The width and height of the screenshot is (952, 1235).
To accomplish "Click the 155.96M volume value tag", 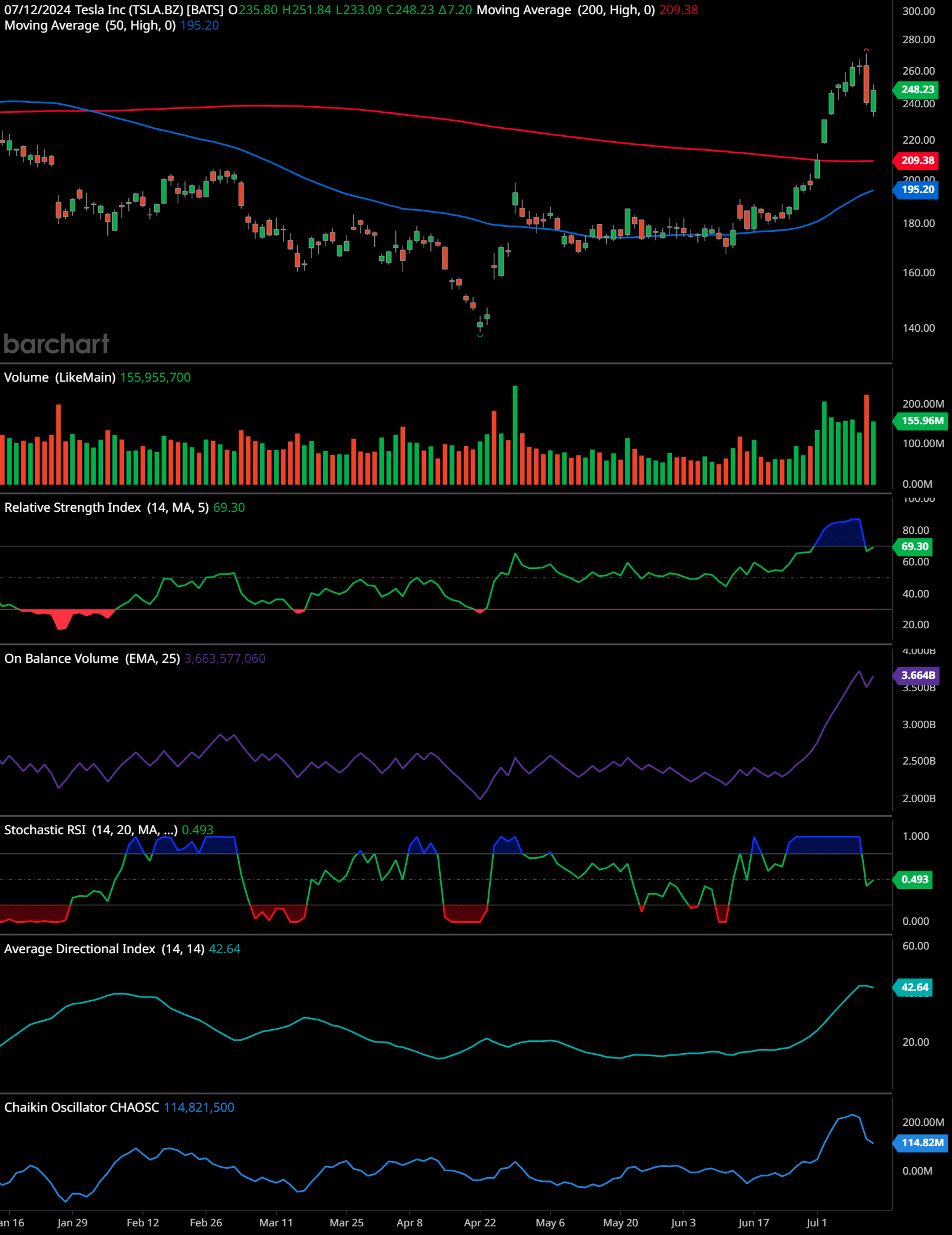I will coord(921,421).
